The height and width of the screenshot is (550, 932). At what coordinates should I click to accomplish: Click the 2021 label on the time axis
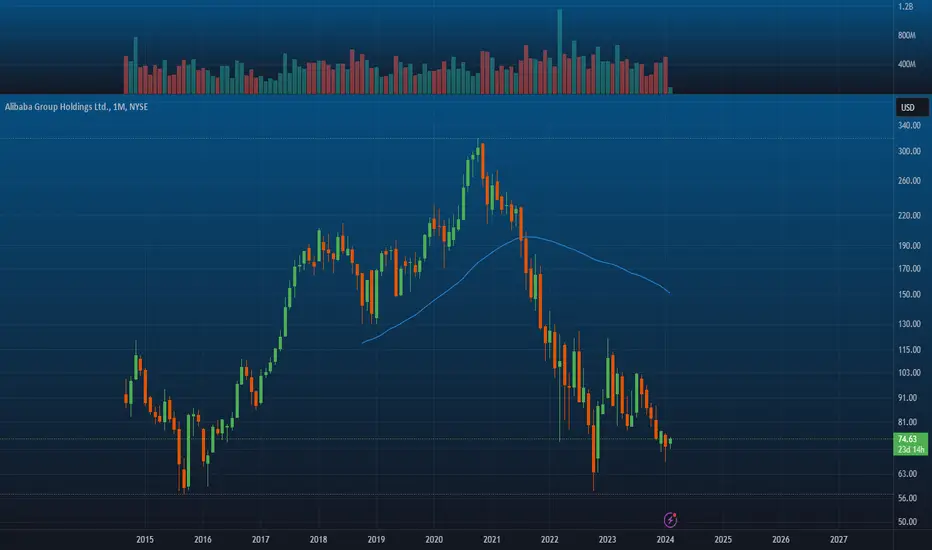492,540
